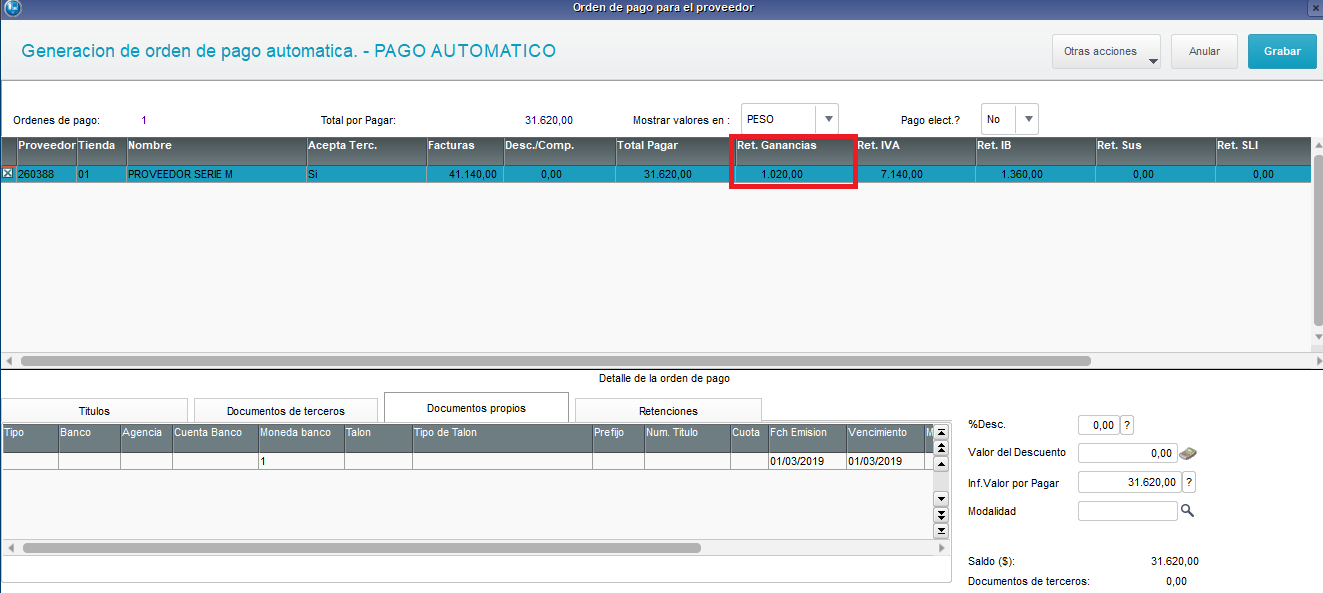Move down one row with single down arrow
Viewport: 1323px width, 593px height.
pyautogui.click(x=941, y=498)
